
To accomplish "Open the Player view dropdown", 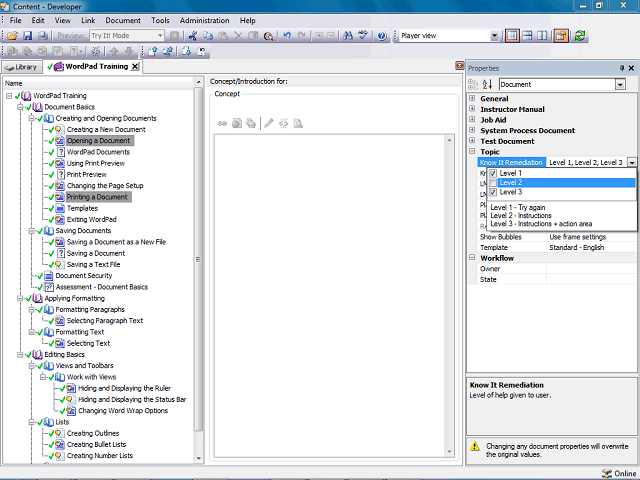I will [x=494, y=36].
